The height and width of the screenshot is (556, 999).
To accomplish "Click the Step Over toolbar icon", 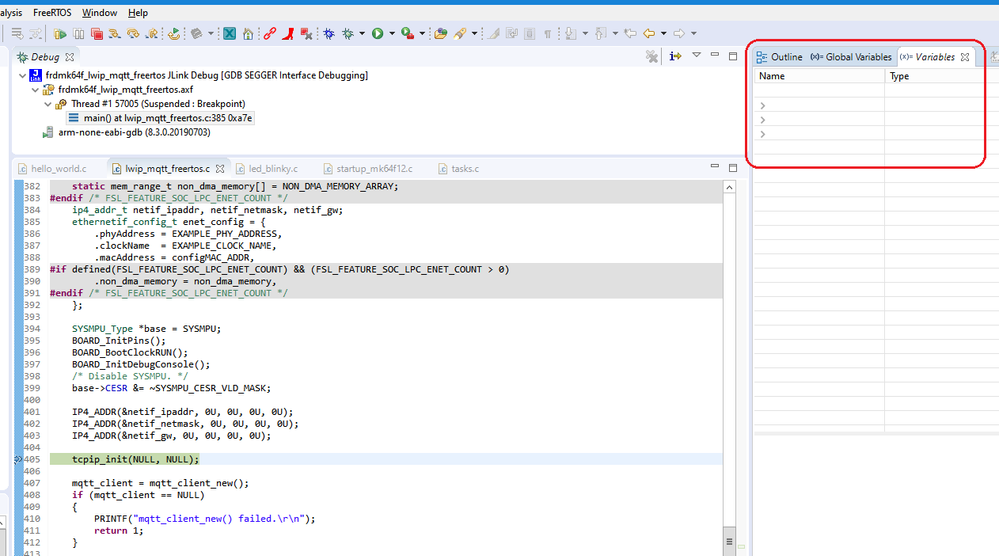I will [x=133, y=34].
